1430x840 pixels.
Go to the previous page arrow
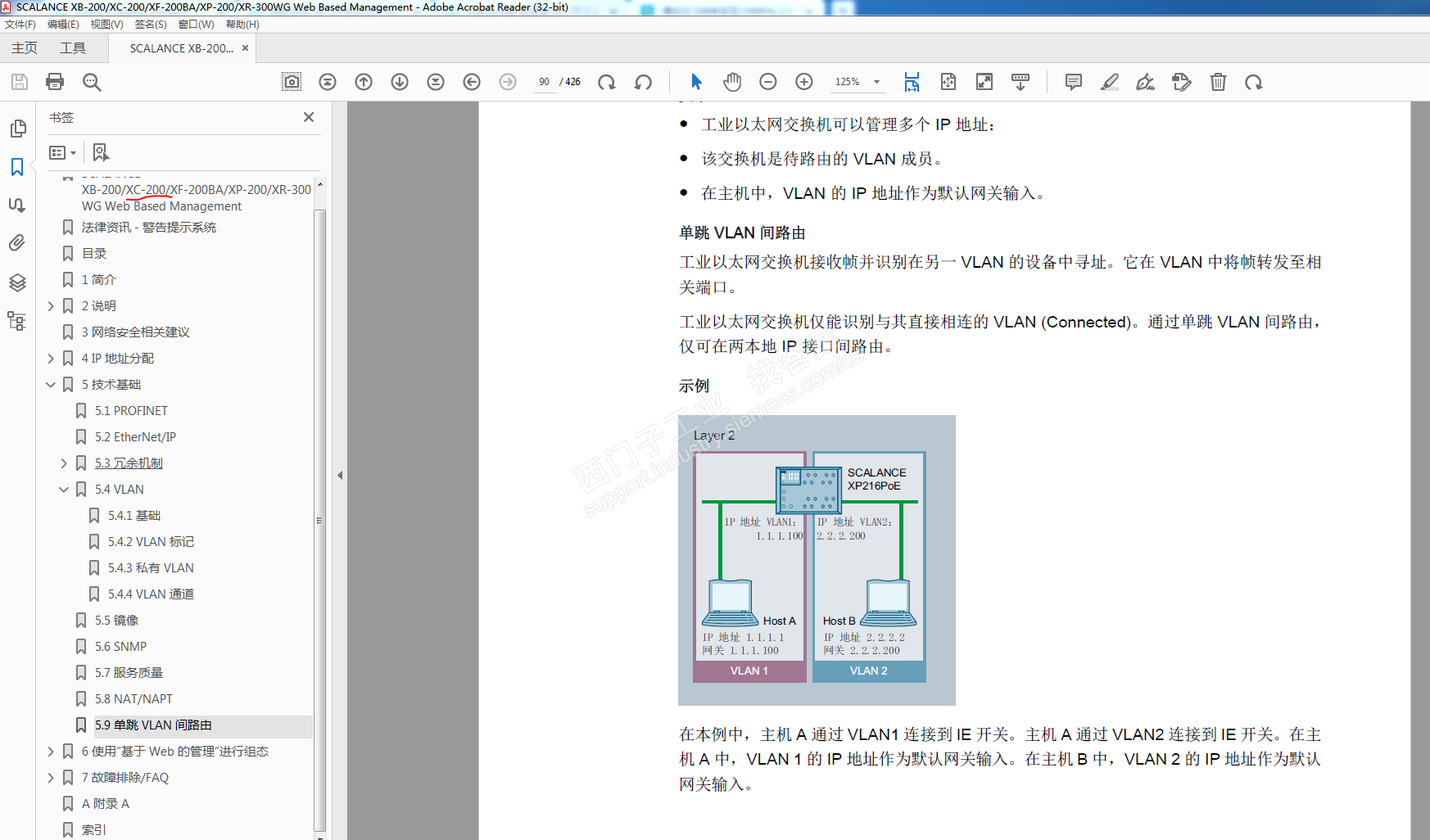pyautogui.click(x=364, y=82)
